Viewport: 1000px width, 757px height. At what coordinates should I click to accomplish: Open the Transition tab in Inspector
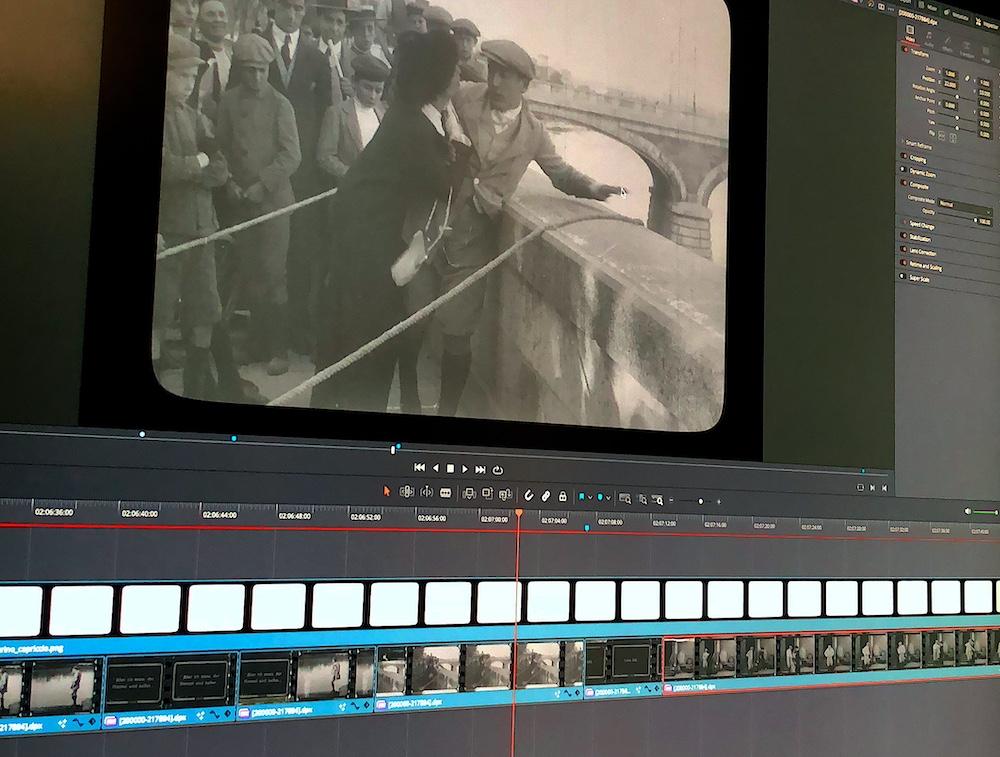[x=967, y=50]
